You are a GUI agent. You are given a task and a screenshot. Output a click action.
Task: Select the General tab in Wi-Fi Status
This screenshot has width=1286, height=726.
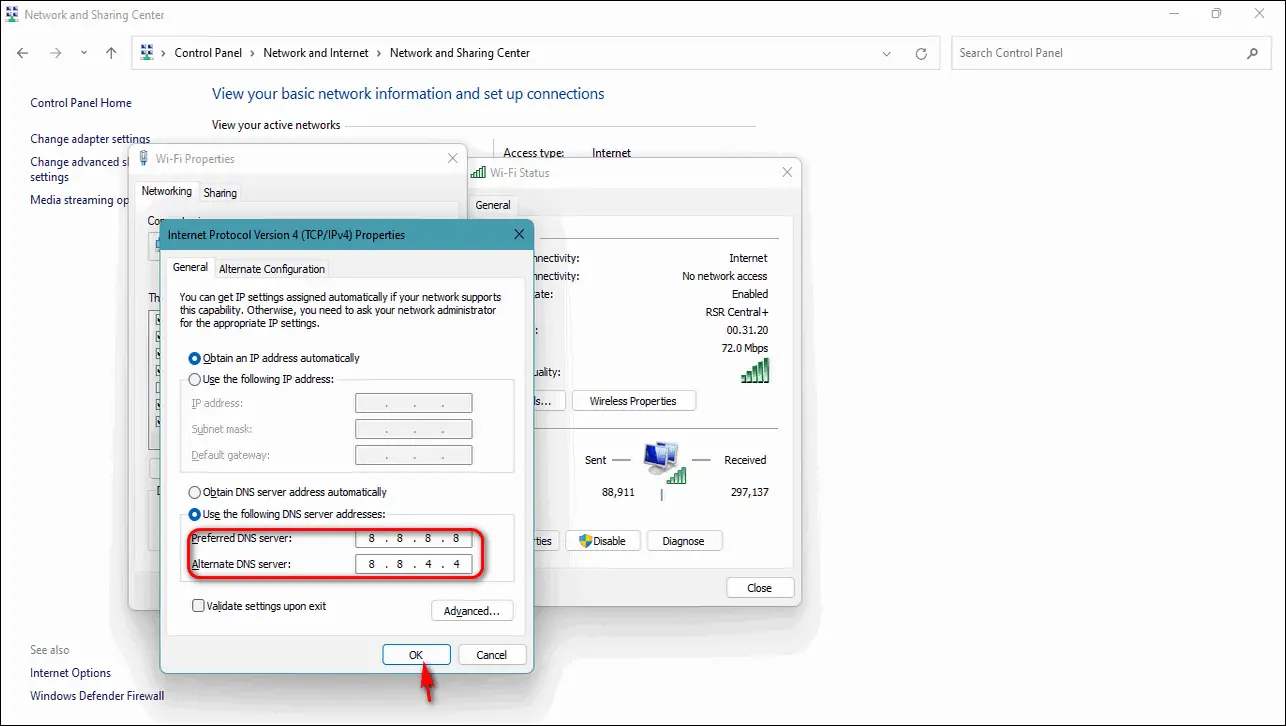[493, 205]
